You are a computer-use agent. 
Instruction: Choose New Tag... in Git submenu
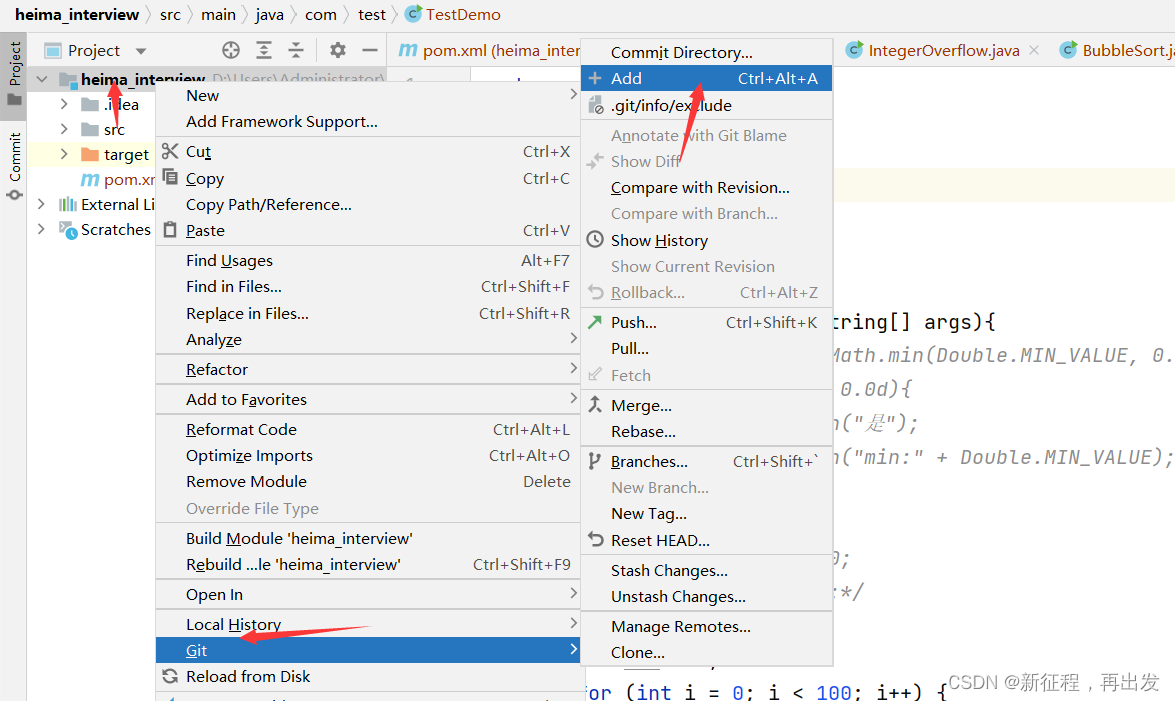(x=707, y=514)
